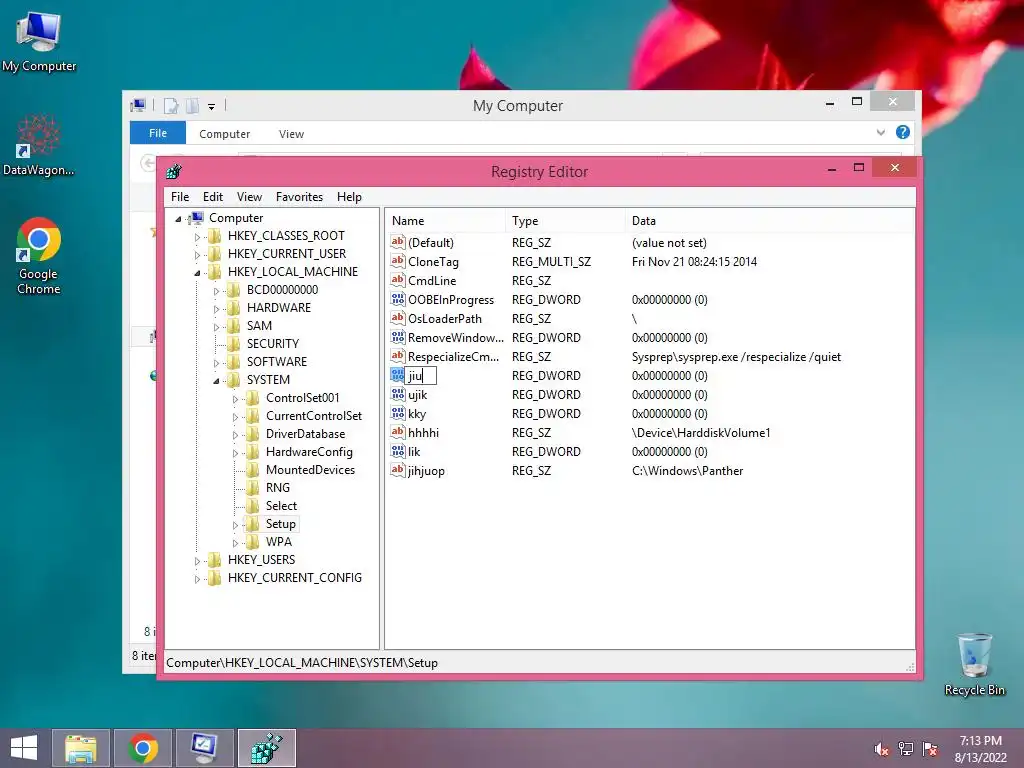Open the My Computer desktop icon

click(39, 42)
